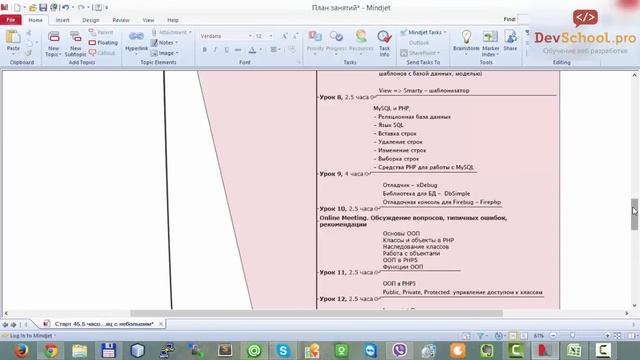This screenshot has height=360, width=640.
Task: Click the Share icon
Action: (x=510, y=37)
